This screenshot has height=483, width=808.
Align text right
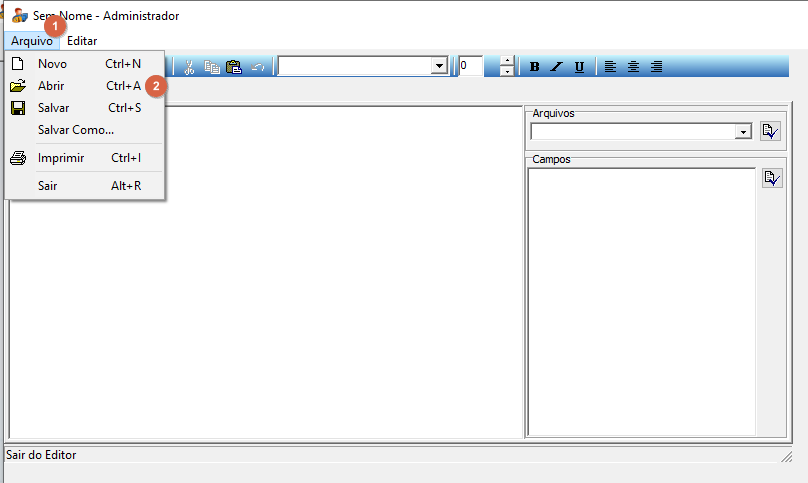[656, 66]
